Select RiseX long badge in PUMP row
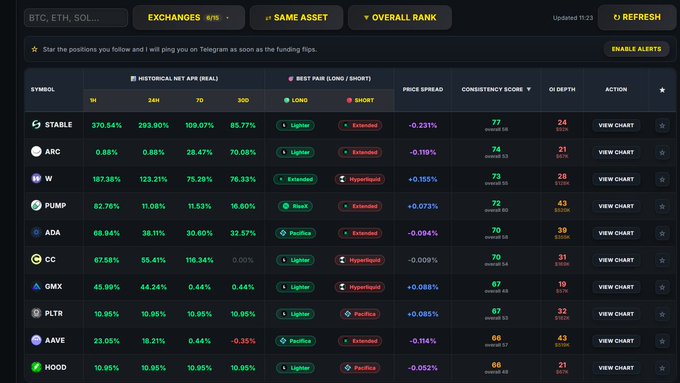Image resolution: width=680 pixels, height=383 pixels. click(295, 206)
